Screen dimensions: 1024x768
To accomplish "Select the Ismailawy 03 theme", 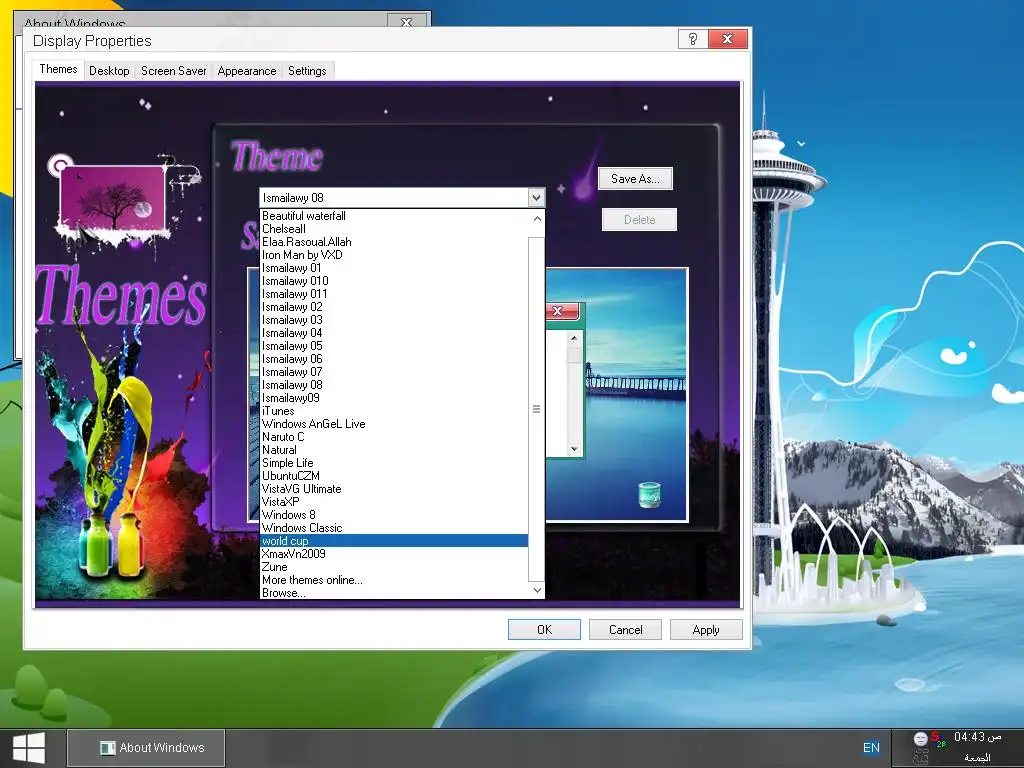I will click(x=394, y=320).
